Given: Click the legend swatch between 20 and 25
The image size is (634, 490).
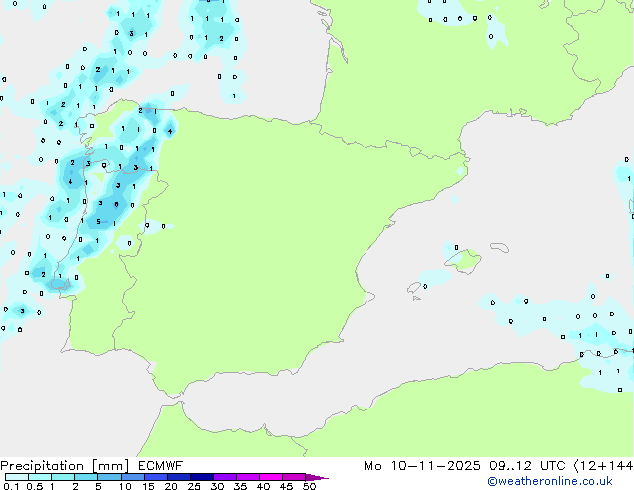Looking at the screenshot, I should (178, 477).
